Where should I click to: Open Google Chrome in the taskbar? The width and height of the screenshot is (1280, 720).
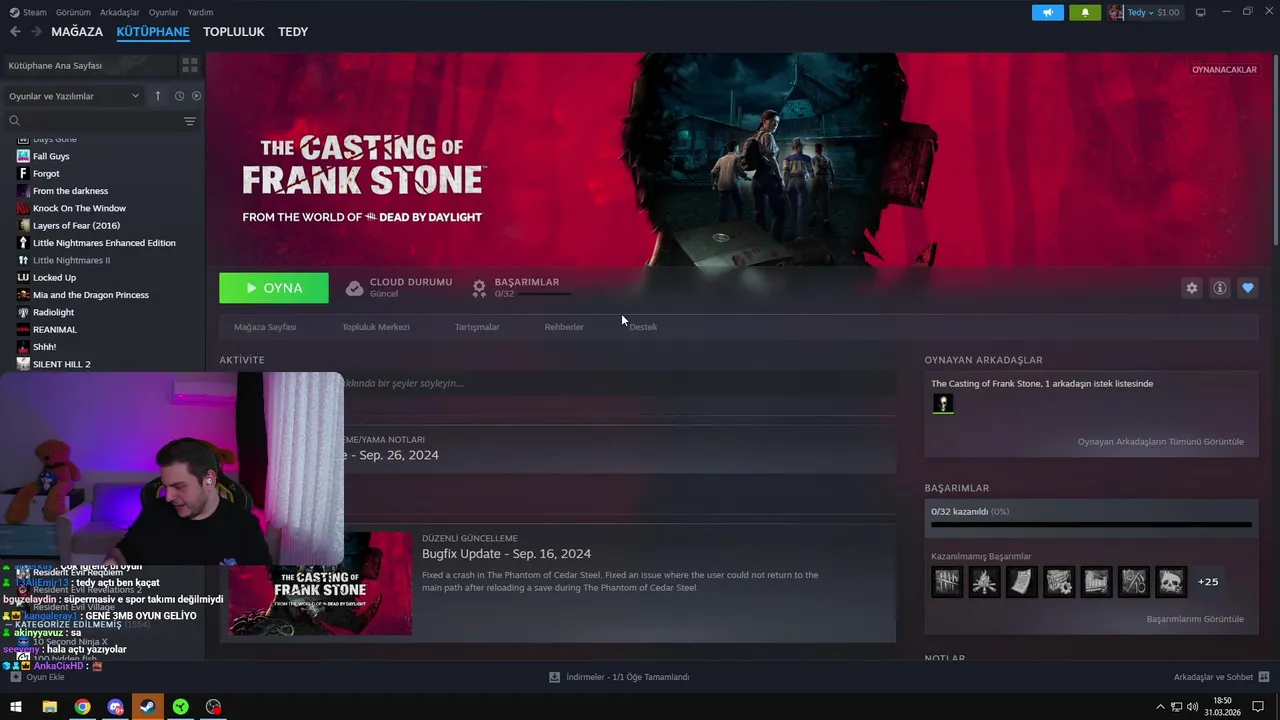click(82, 707)
